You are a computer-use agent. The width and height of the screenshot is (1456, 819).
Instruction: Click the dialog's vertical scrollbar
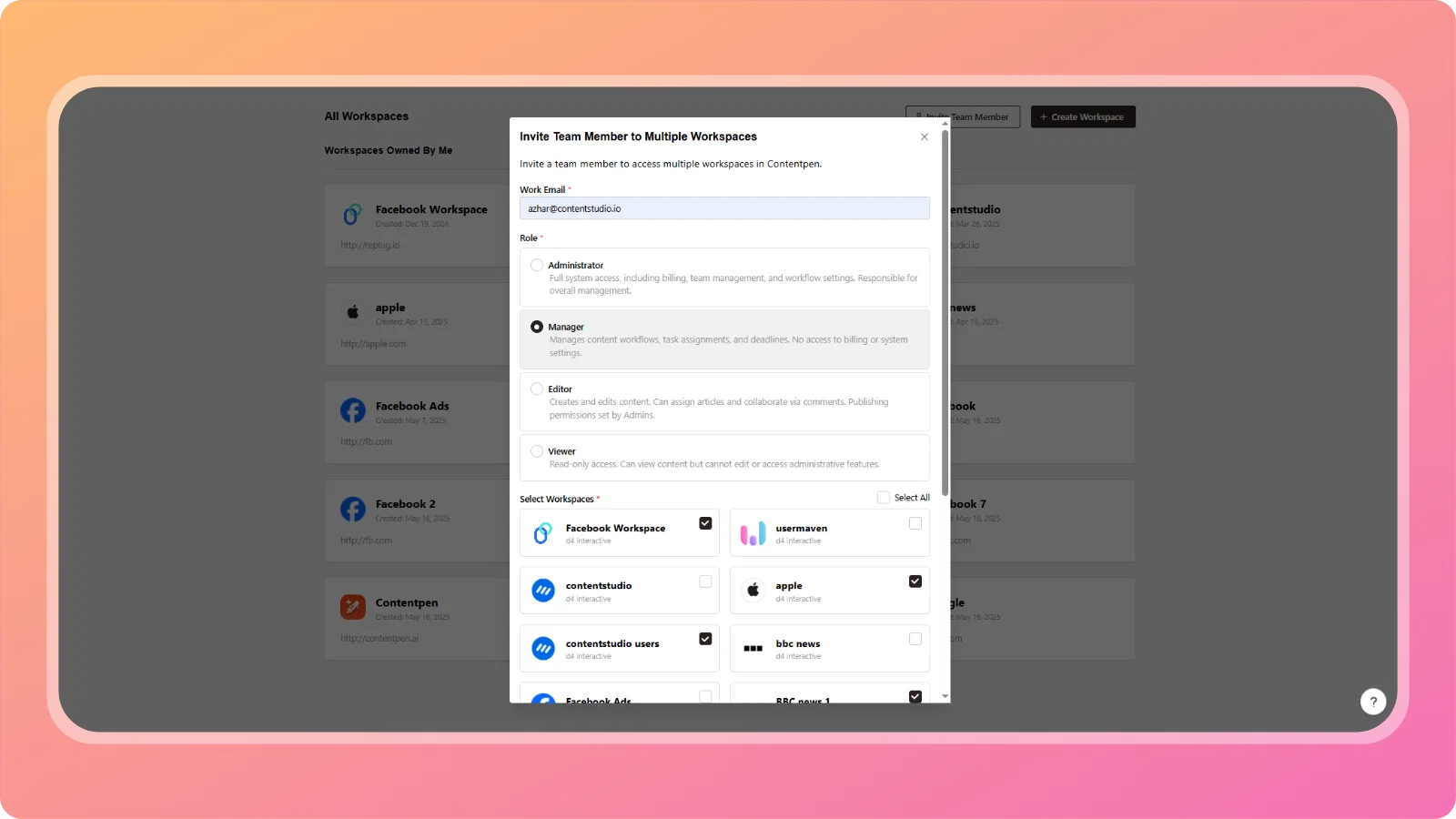pyautogui.click(x=945, y=313)
